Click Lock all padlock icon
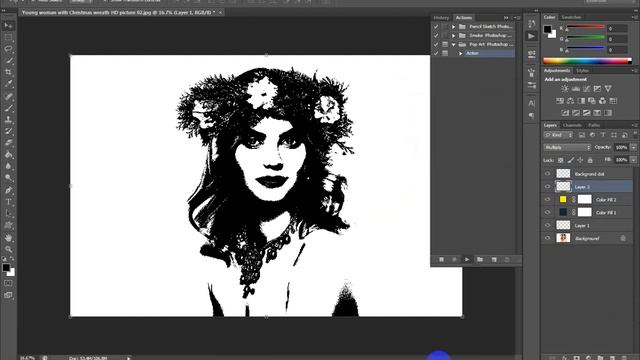Image resolution: width=640 pixels, height=360 pixels. click(590, 160)
